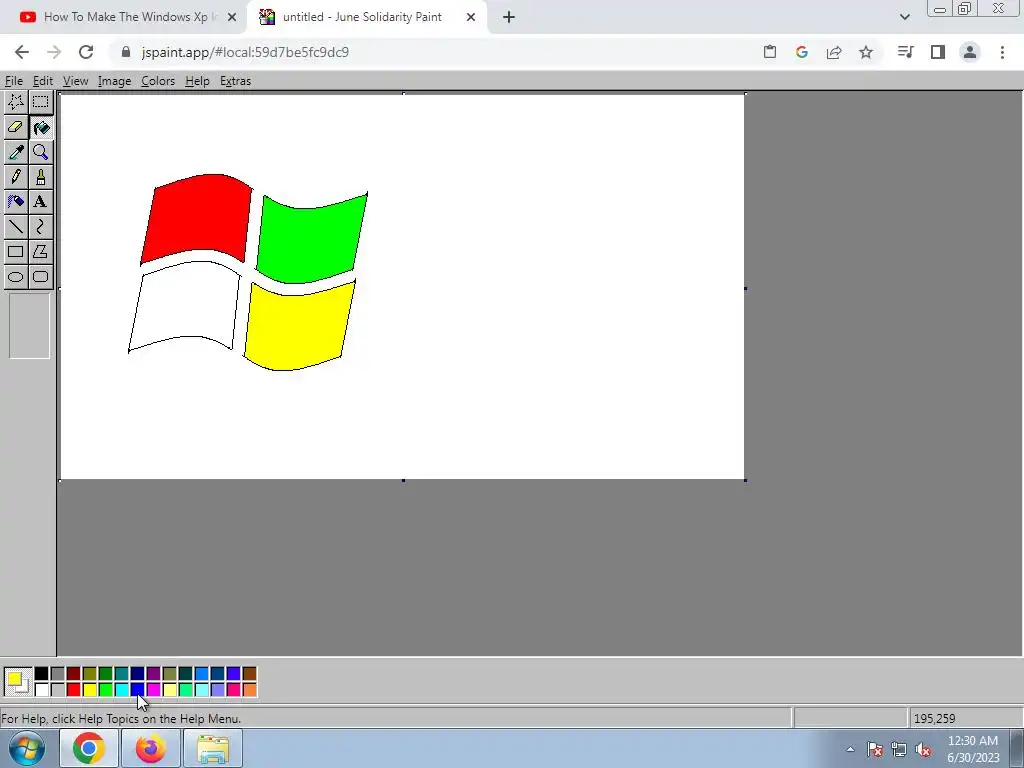Select the black color swatch
1024x768 pixels.
41,674
